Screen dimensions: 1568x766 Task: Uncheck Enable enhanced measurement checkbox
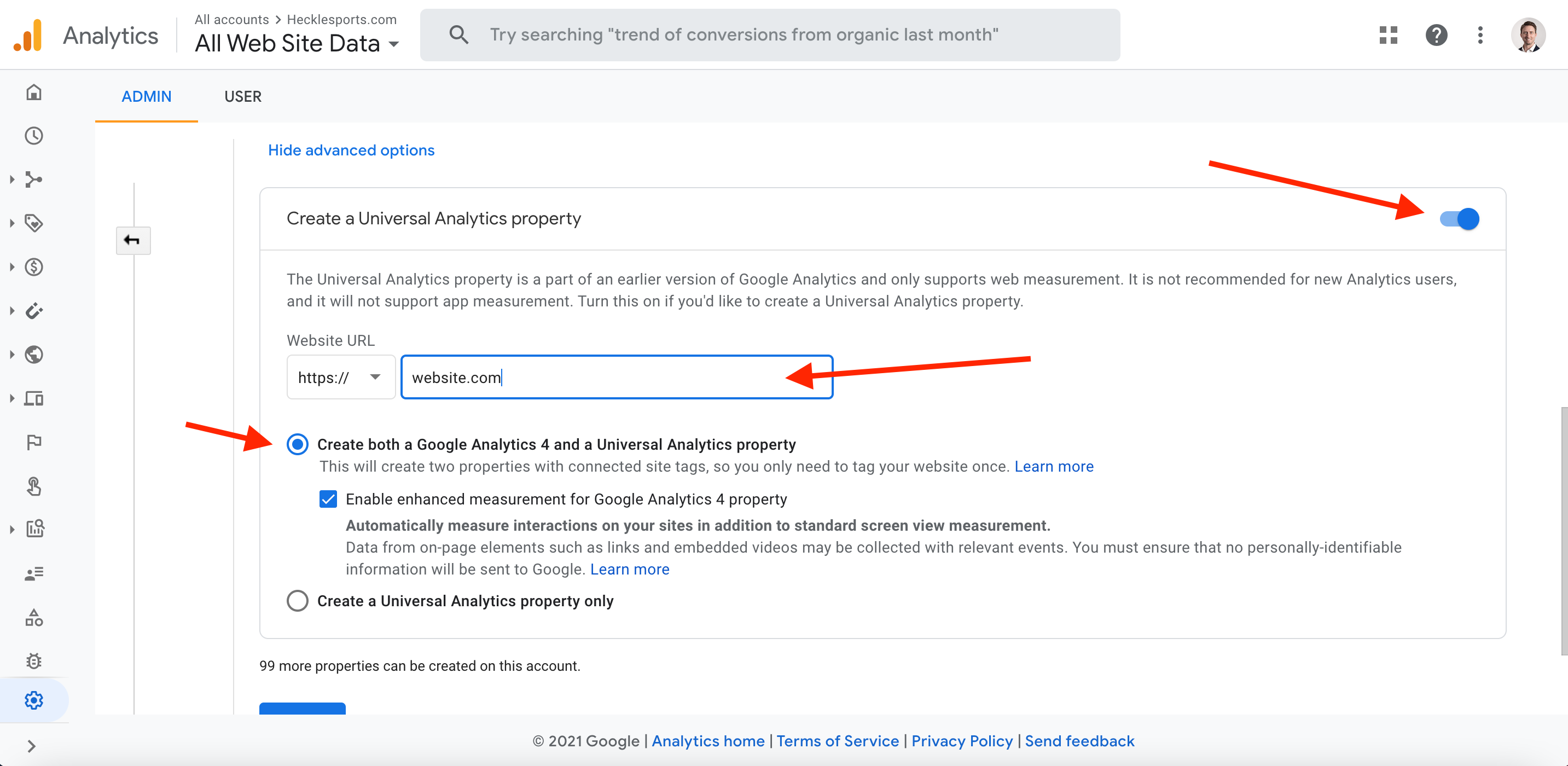coord(328,500)
